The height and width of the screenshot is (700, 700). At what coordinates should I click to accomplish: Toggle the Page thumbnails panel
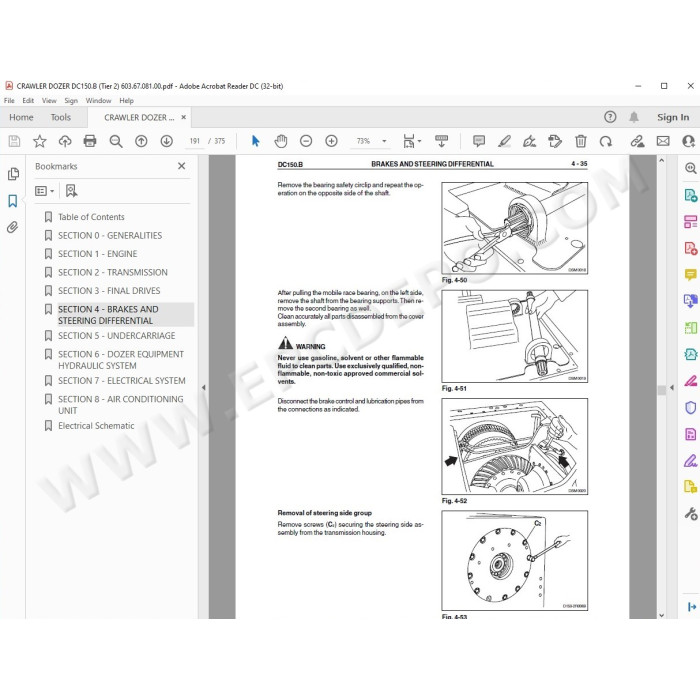(13, 174)
